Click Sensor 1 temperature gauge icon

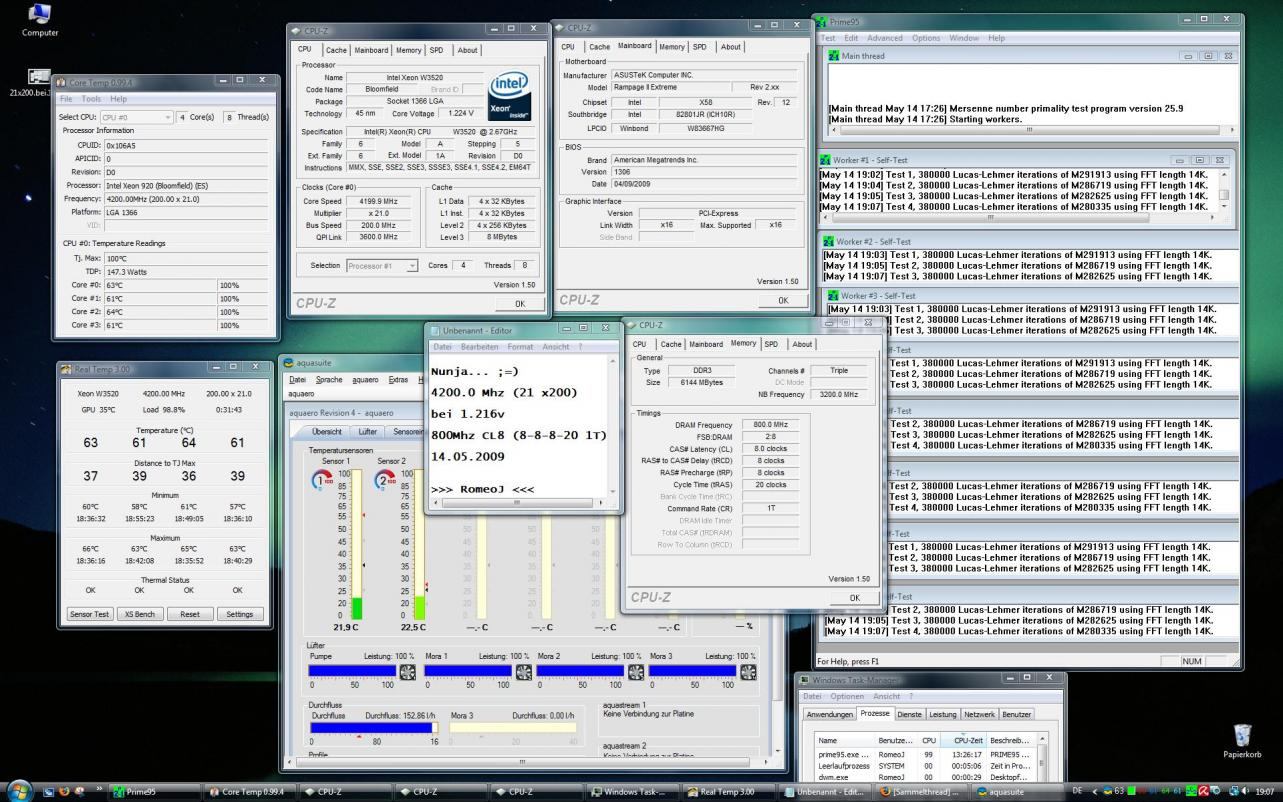click(322, 479)
